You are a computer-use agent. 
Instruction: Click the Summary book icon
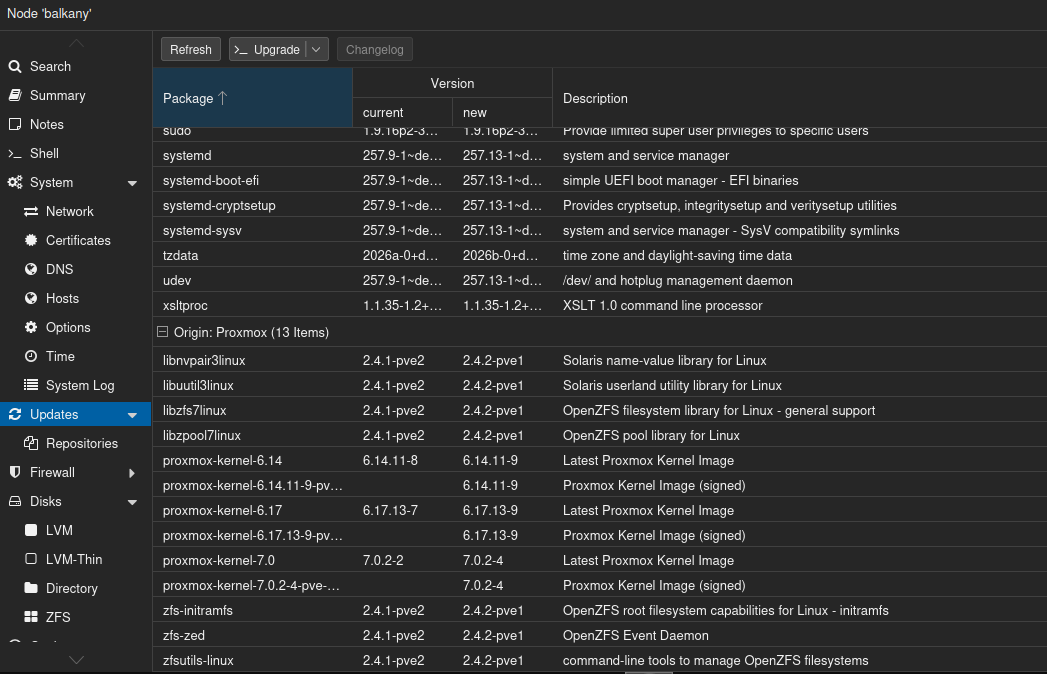coord(15,96)
